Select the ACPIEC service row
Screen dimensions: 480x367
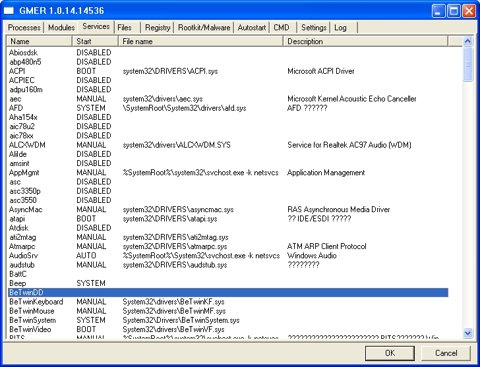click(228, 80)
